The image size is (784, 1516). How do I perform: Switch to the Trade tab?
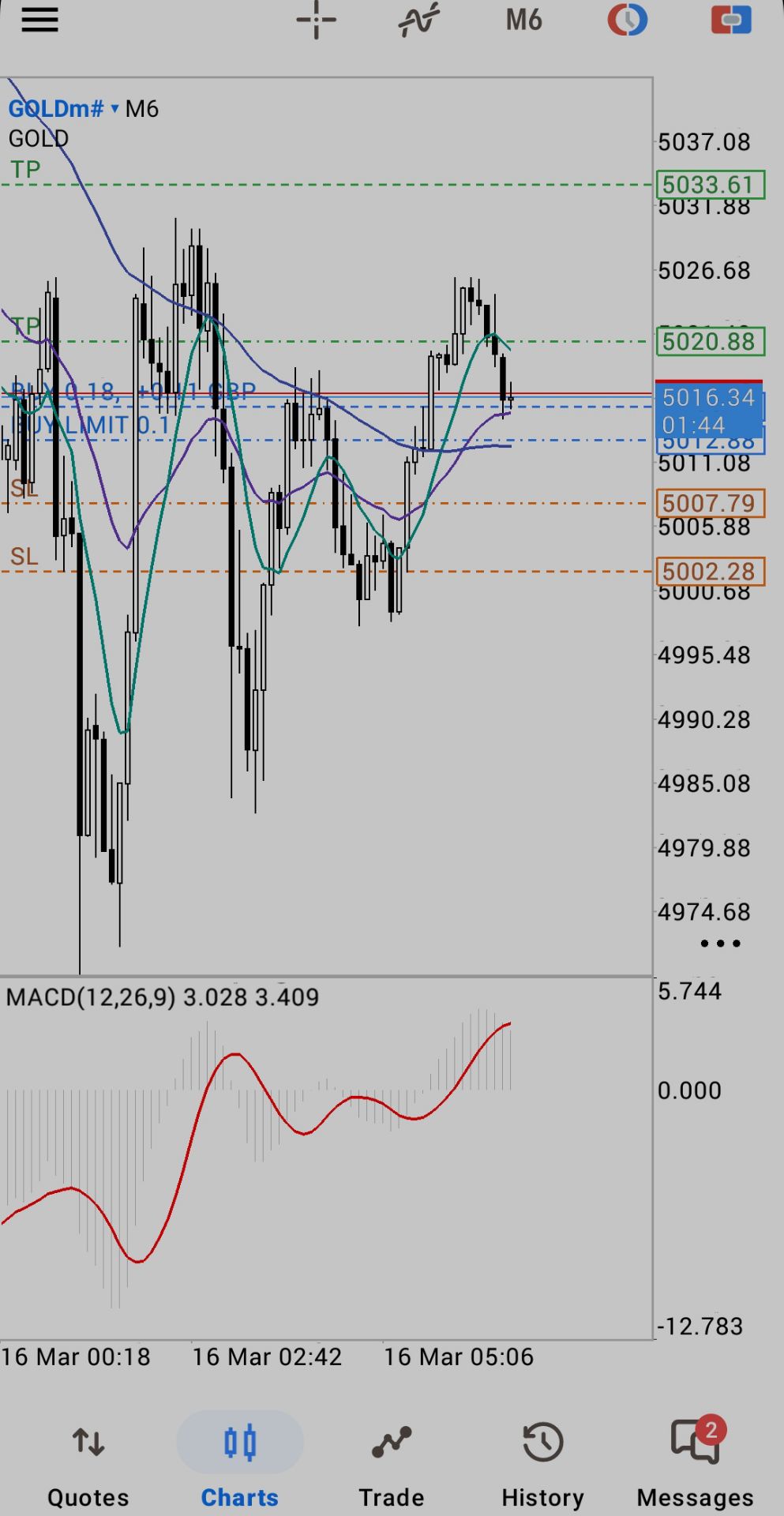(x=391, y=1465)
